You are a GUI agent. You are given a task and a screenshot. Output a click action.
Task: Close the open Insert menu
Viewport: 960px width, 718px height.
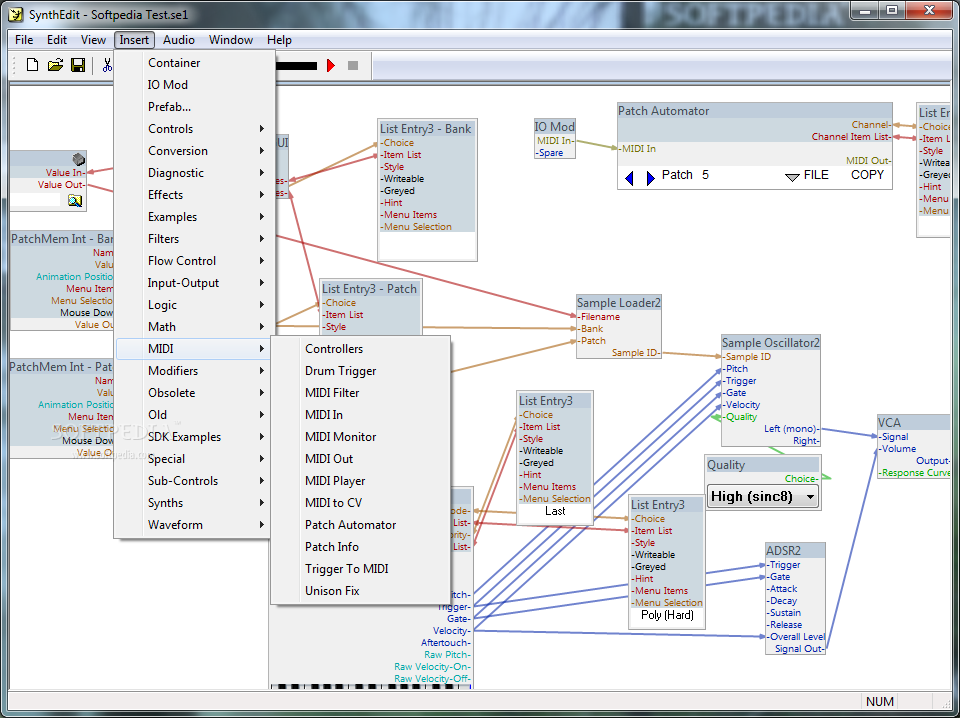click(134, 40)
